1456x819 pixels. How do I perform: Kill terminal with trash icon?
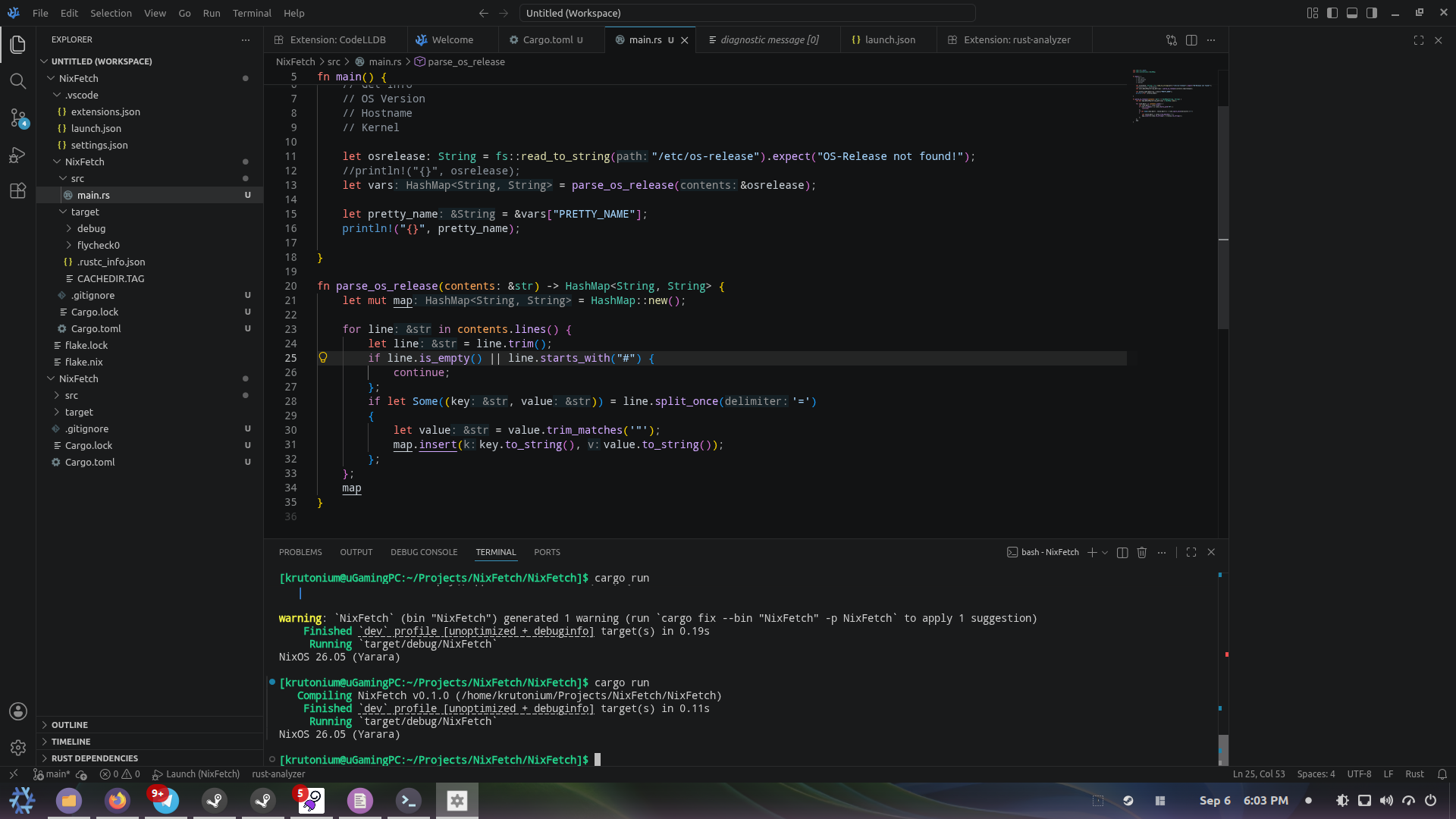(1142, 552)
